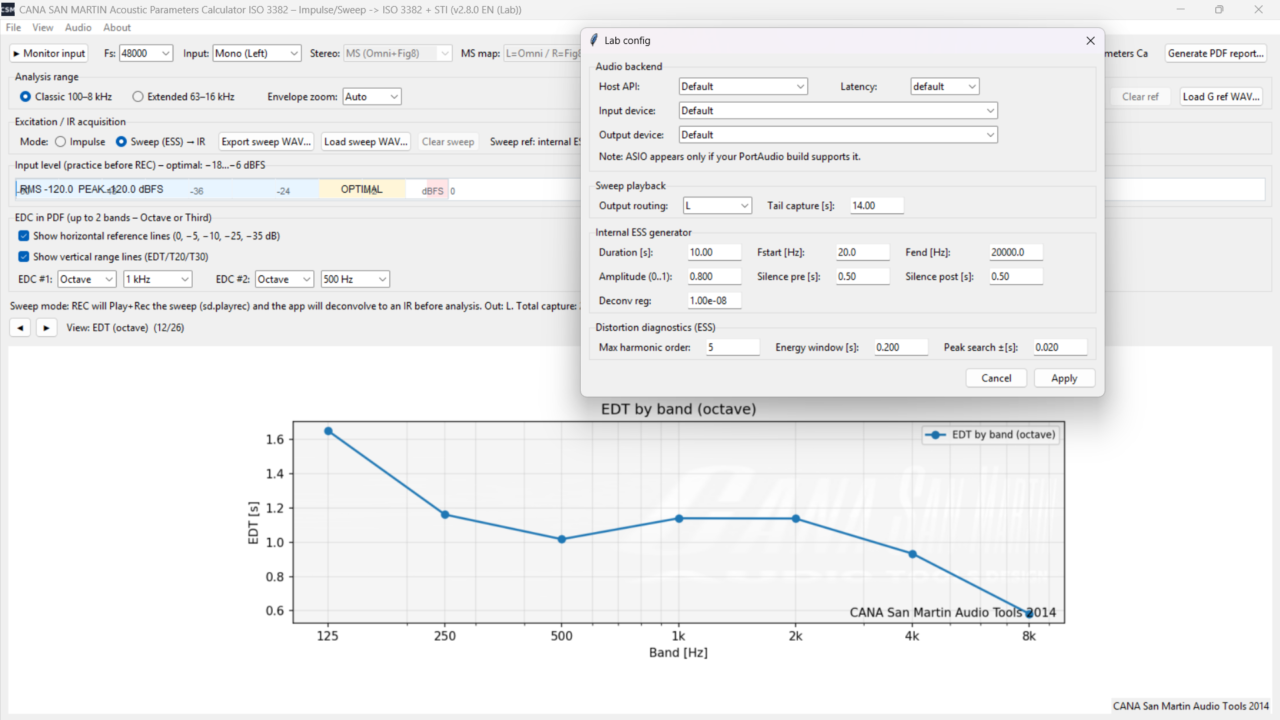Open the Host API dropdown

[742, 87]
